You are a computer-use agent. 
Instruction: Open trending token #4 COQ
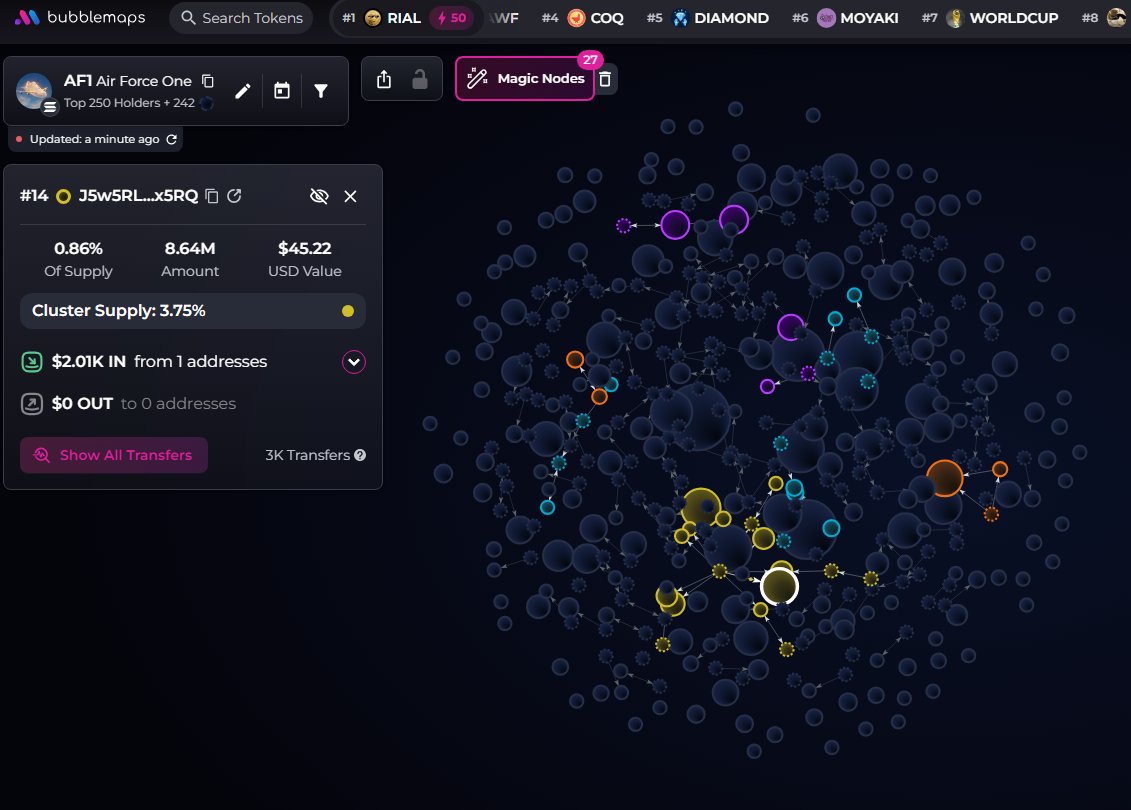[x=582, y=18]
